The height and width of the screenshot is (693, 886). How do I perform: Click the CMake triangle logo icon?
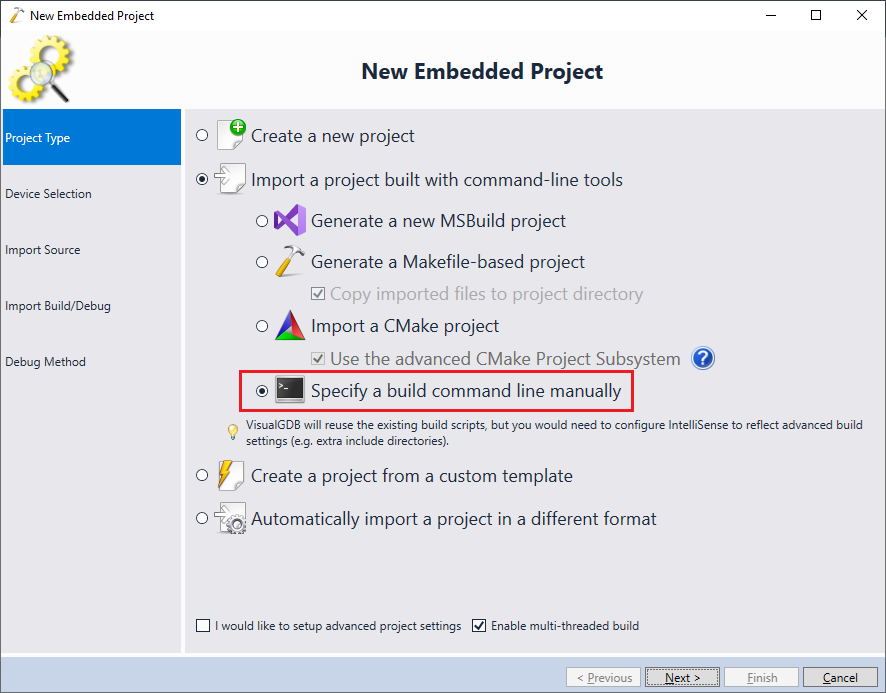[290, 326]
